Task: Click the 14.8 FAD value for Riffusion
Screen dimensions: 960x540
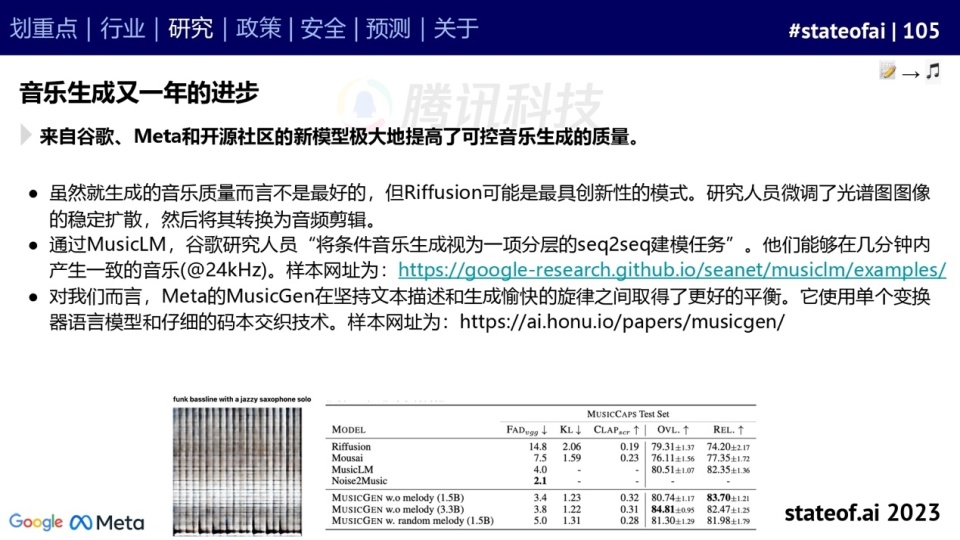Action: 538,447
